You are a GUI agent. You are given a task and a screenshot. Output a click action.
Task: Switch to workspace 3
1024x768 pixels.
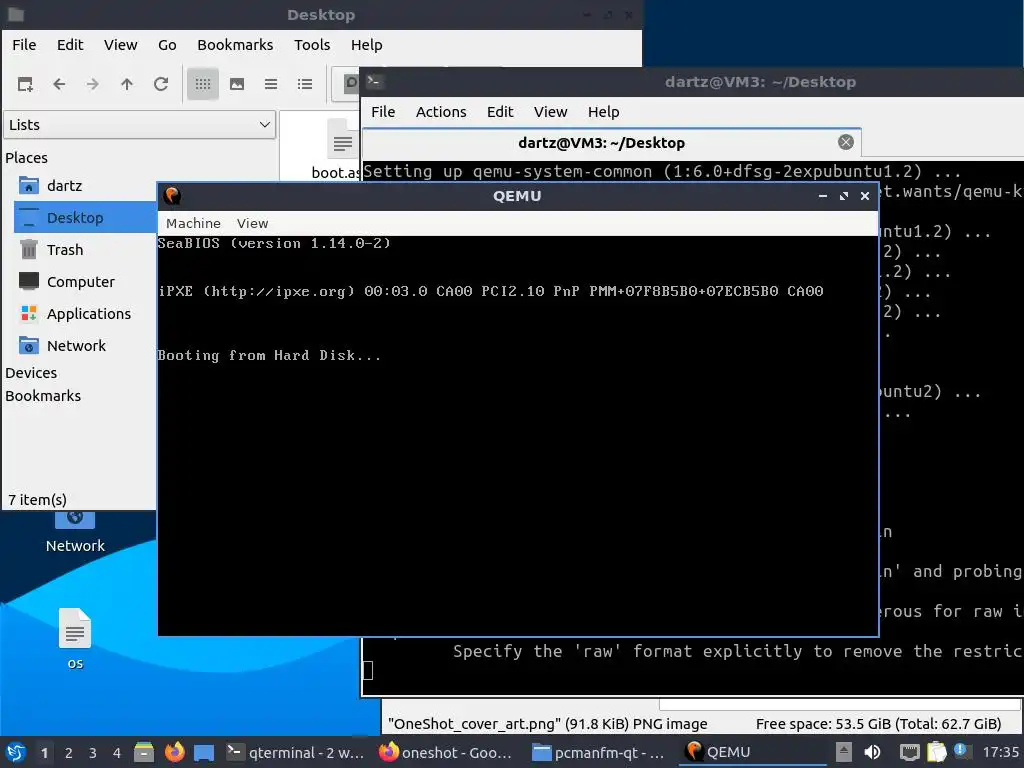coord(93,753)
